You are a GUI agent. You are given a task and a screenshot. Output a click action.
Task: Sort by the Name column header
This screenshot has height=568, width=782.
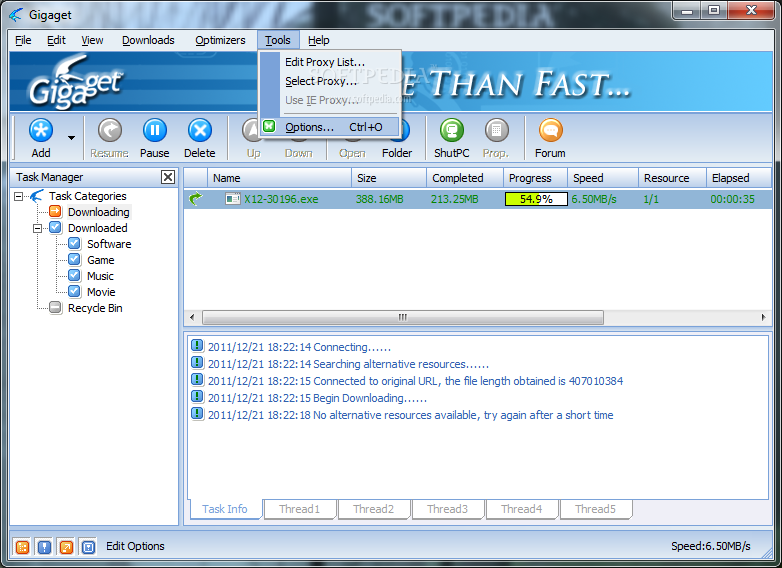point(279,178)
